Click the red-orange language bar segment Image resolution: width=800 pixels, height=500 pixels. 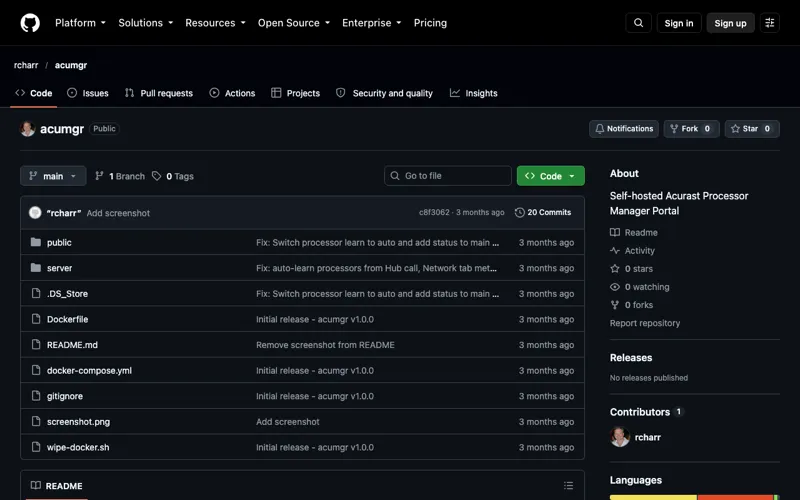click(735, 497)
